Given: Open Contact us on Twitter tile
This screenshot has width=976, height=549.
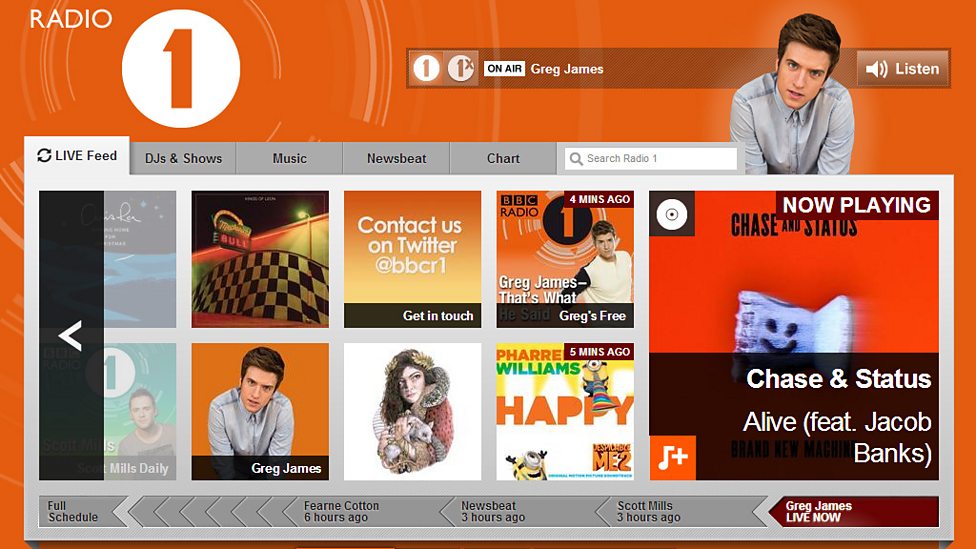Looking at the screenshot, I should (413, 259).
